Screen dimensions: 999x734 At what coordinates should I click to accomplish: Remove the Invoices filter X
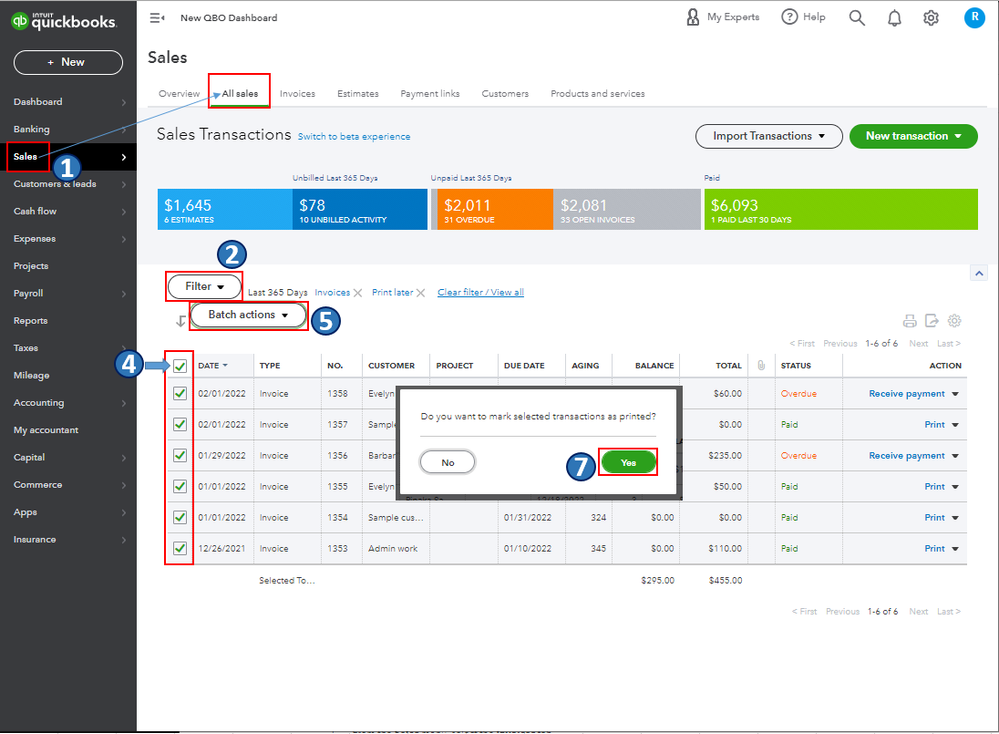click(x=358, y=292)
